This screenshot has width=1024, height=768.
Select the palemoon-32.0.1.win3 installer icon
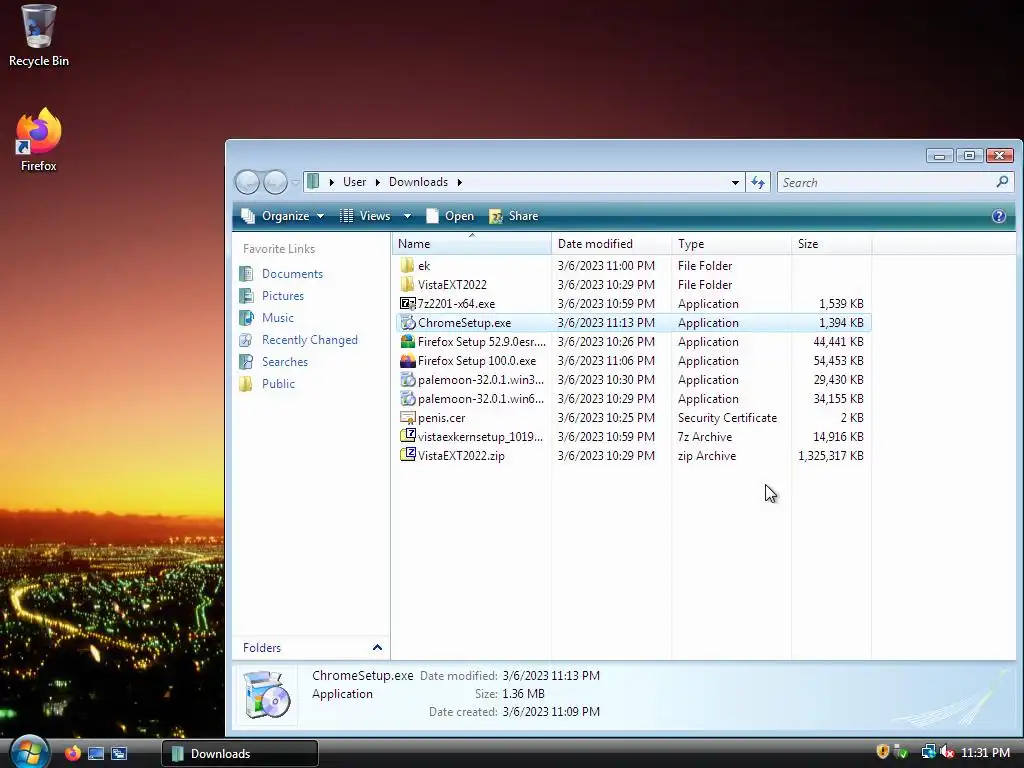408,379
